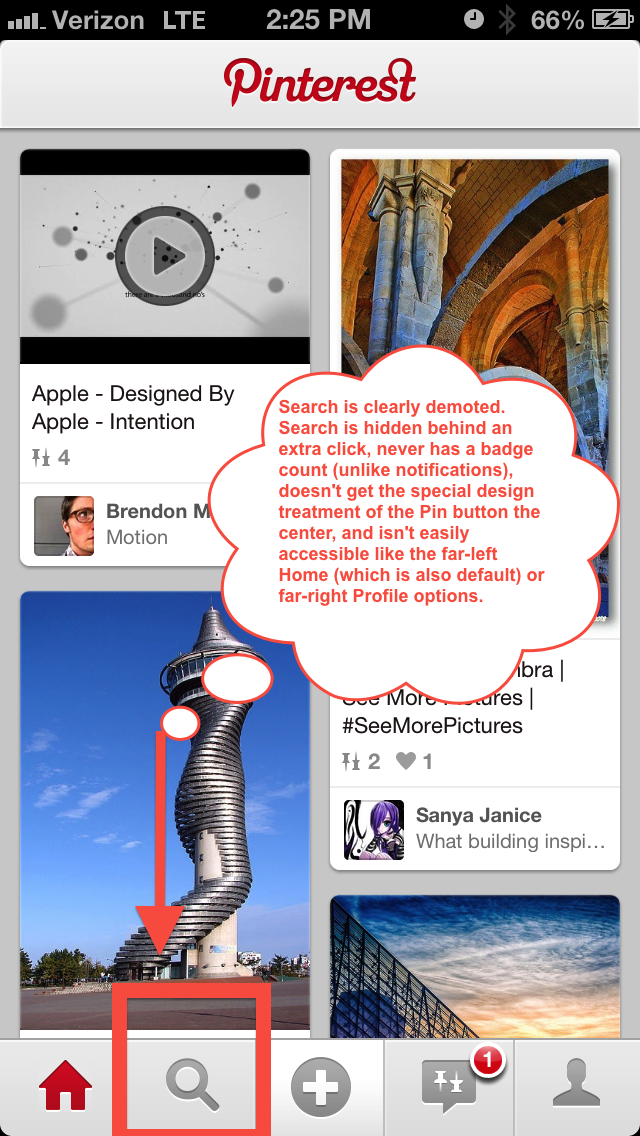Open the Home tab house icon
Image resolution: width=640 pixels, height=1136 pixels.
point(65,1087)
